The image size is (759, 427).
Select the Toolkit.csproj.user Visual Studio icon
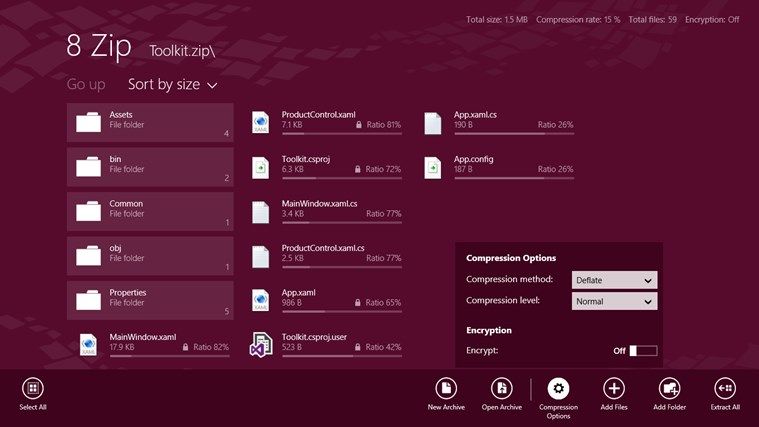[261, 344]
